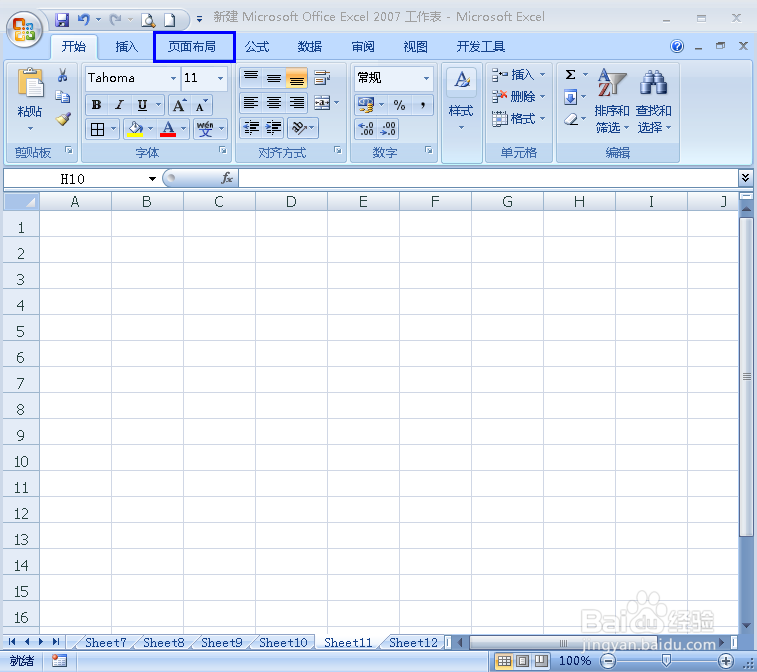The width and height of the screenshot is (757, 672).
Task: Switch to Sheet12 worksheet tab
Action: 413,643
